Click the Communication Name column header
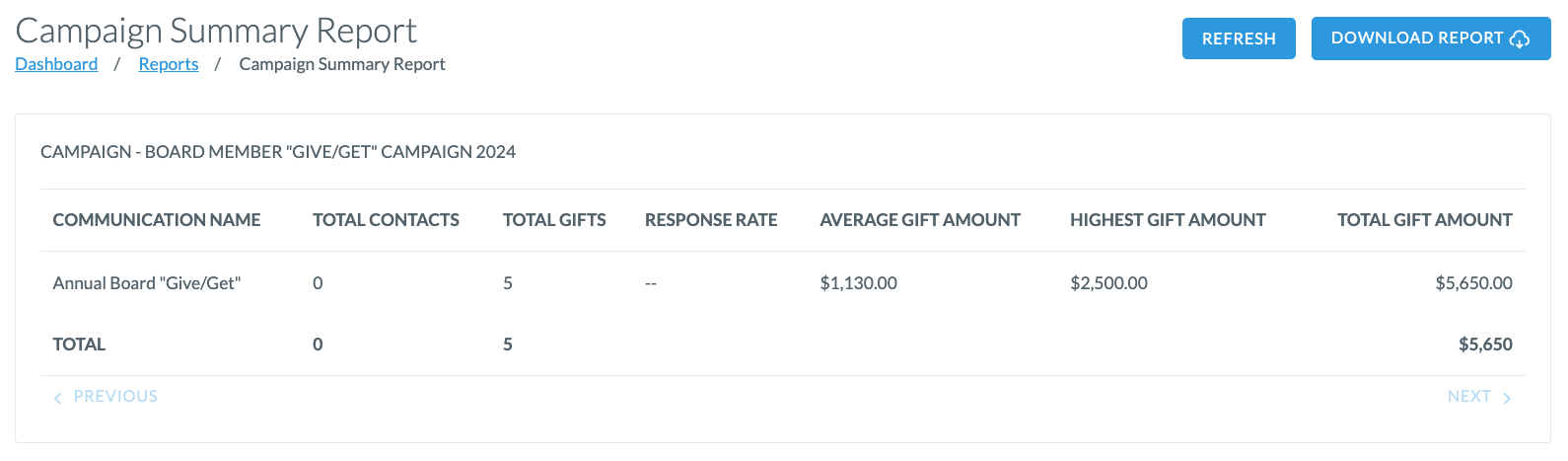1568x461 pixels. (157, 220)
